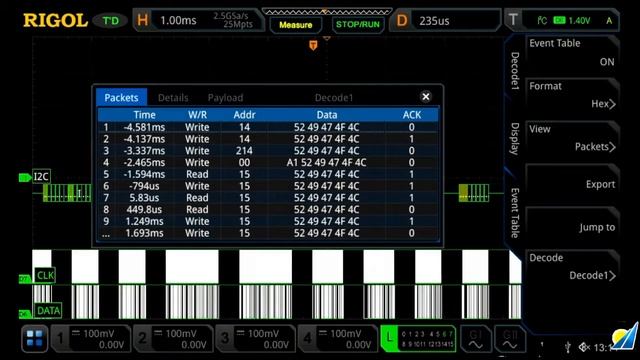
Task: Select packet row at -1.594ms
Action: (x=268, y=174)
